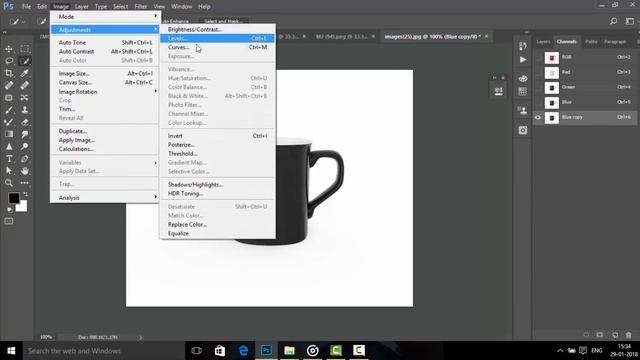This screenshot has height=360, width=640.
Task: Toggle Quick Mask mode icon
Action: 9,221
